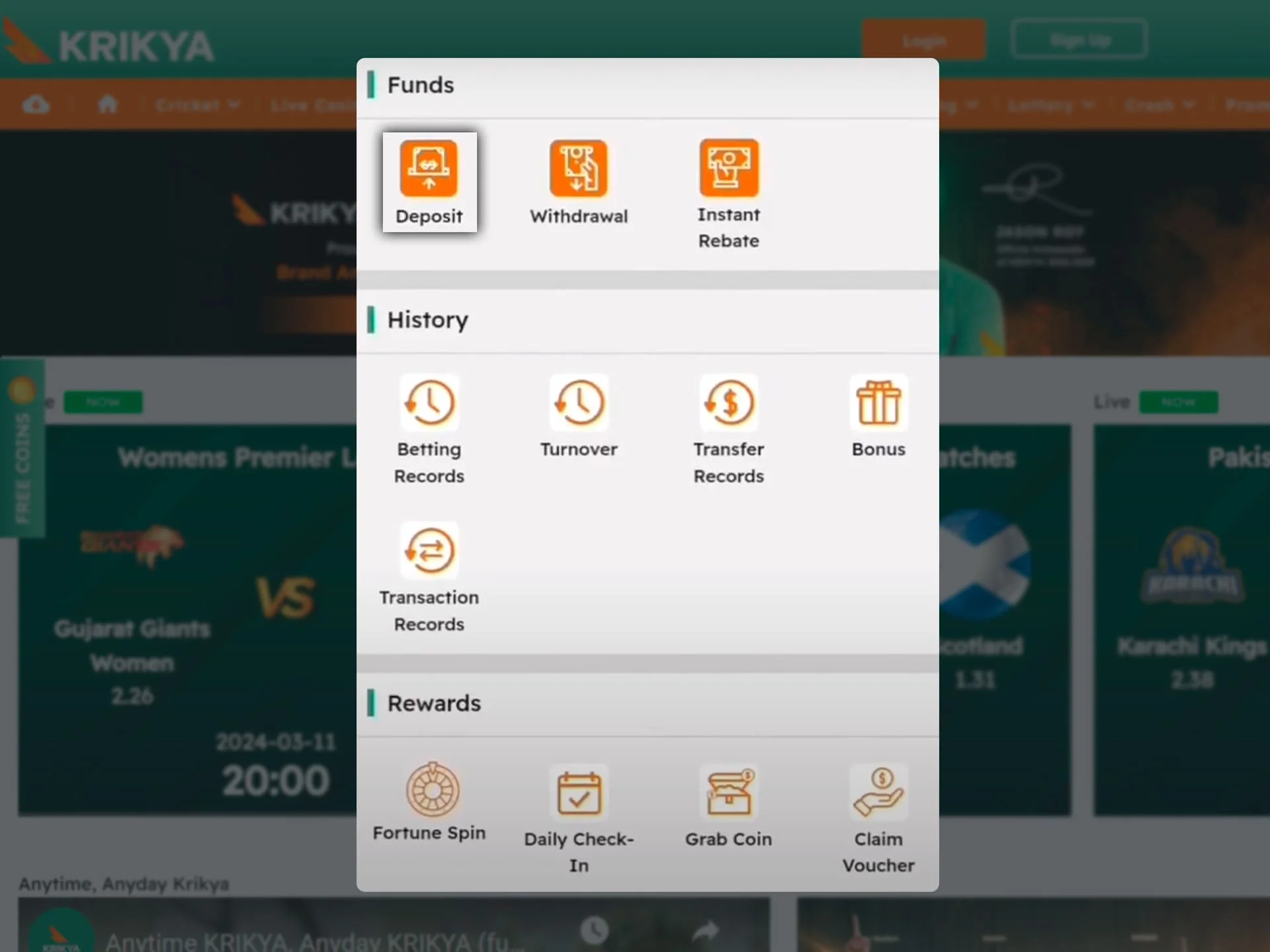Open the Withdrawal option
The width and height of the screenshot is (1270, 952).
point(579,182)
